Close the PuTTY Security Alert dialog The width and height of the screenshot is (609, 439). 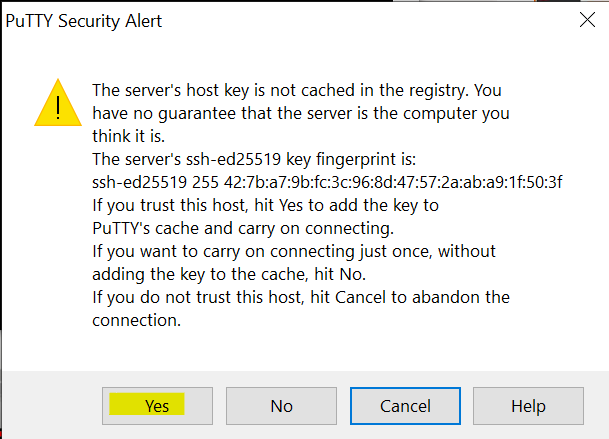(587, 20)
